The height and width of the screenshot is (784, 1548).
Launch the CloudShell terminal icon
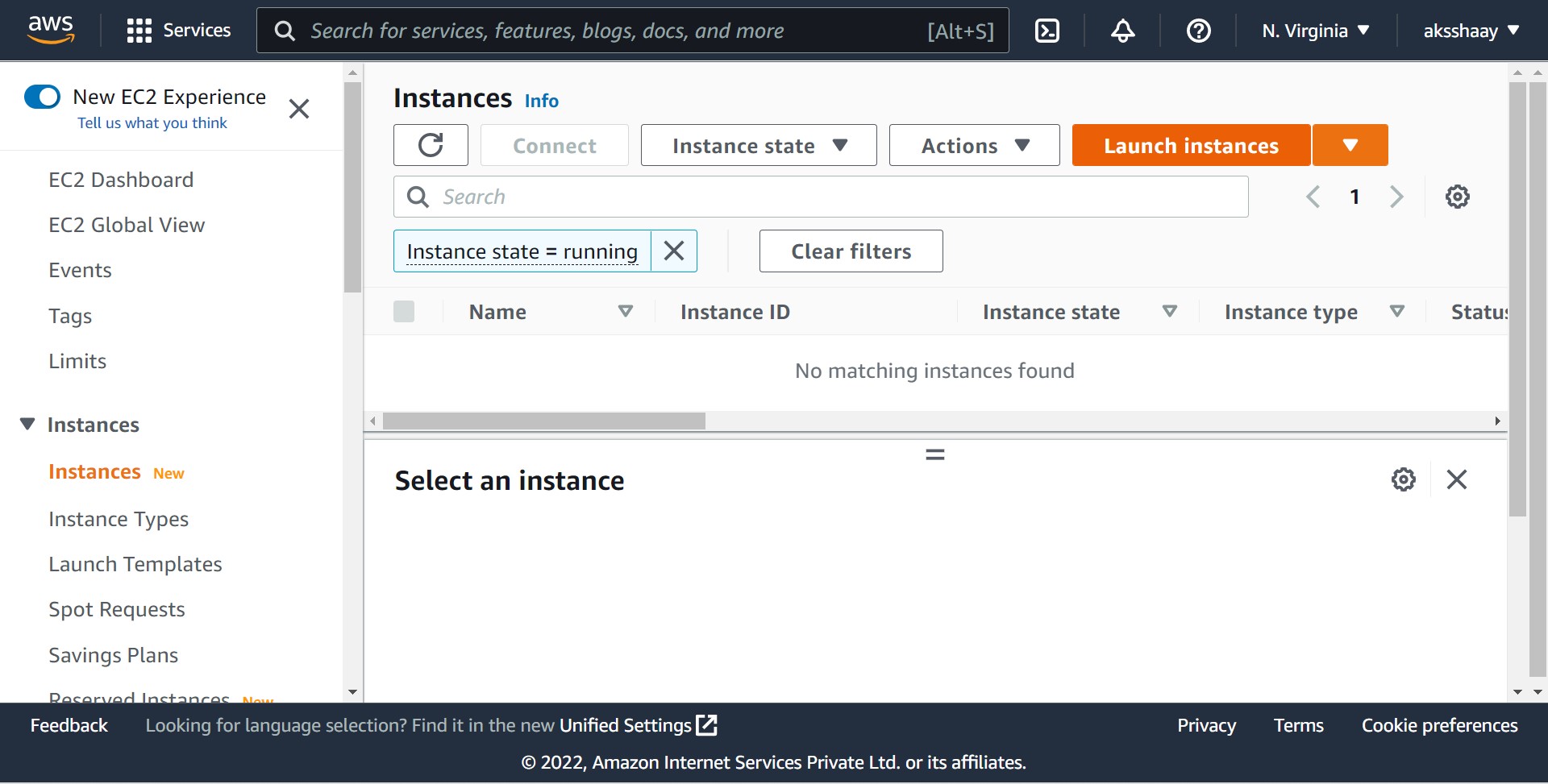(1047, 31)
